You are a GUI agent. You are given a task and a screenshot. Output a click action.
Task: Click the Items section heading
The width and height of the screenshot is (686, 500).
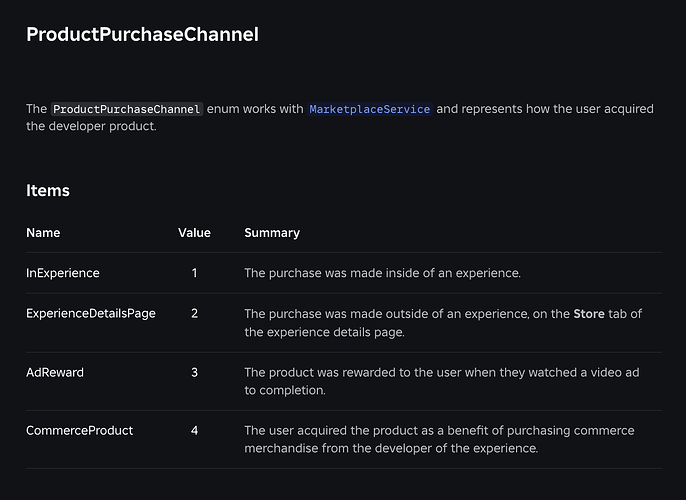coord(48,191)
